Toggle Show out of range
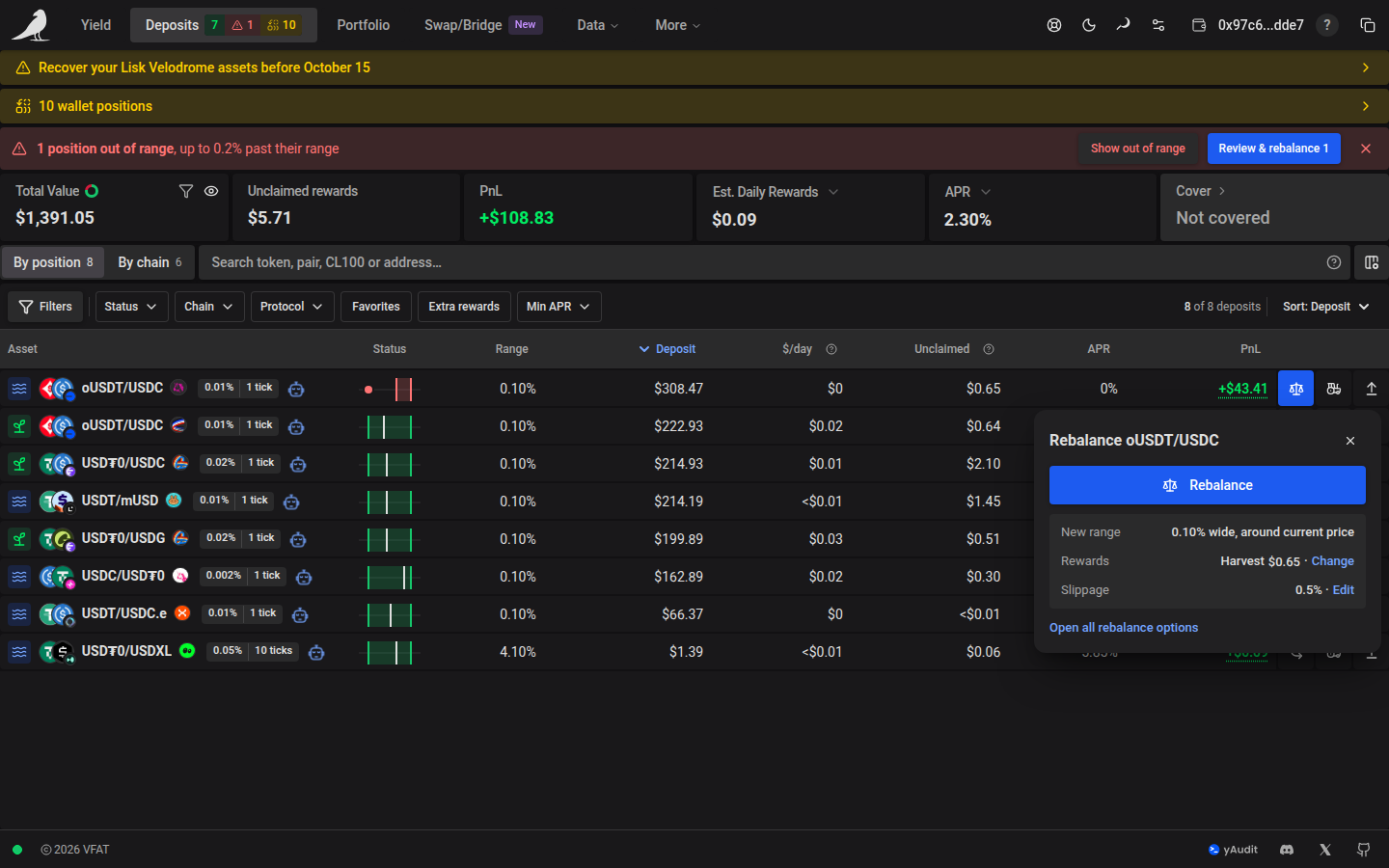 coord(1138,149)
